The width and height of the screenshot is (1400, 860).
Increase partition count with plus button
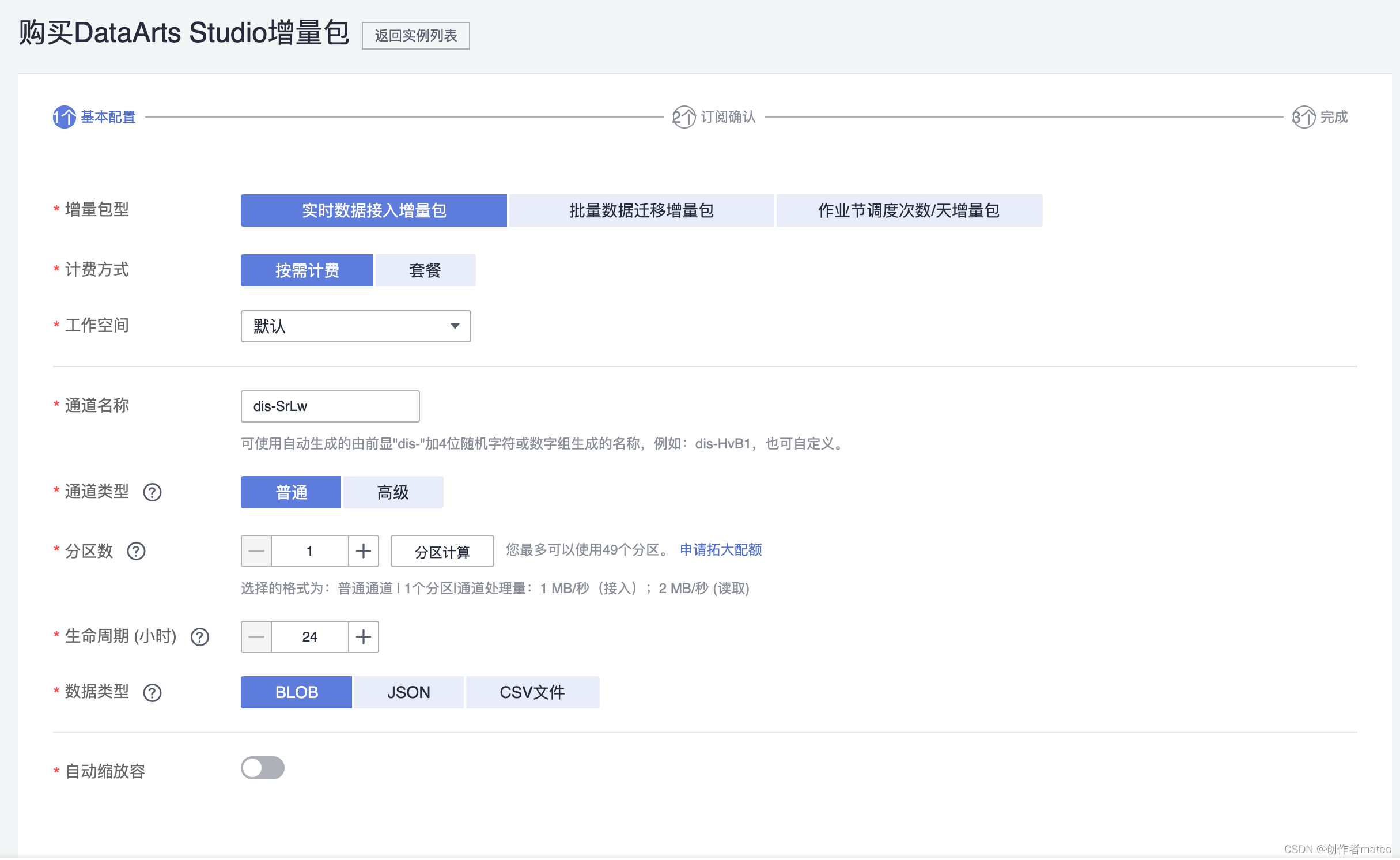click(x=363, y=551)
